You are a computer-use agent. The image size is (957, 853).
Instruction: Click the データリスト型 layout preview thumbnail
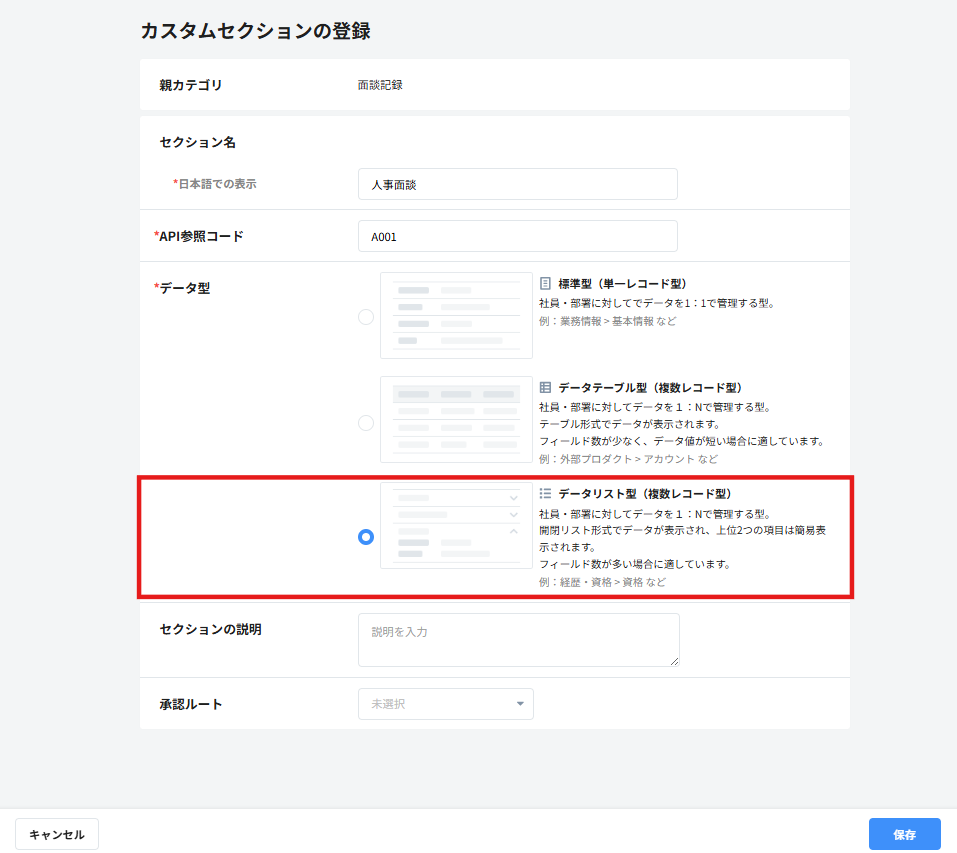[456, 526]
